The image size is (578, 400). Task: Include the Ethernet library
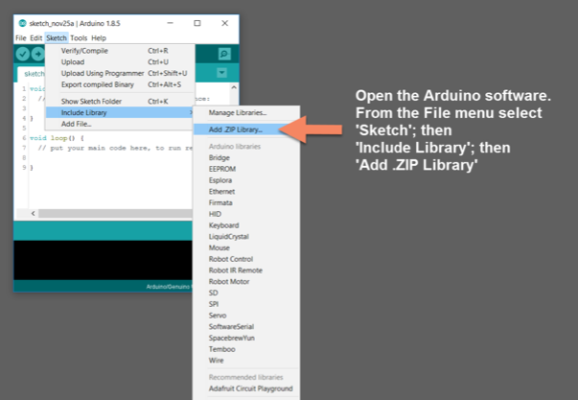(246, 191)
